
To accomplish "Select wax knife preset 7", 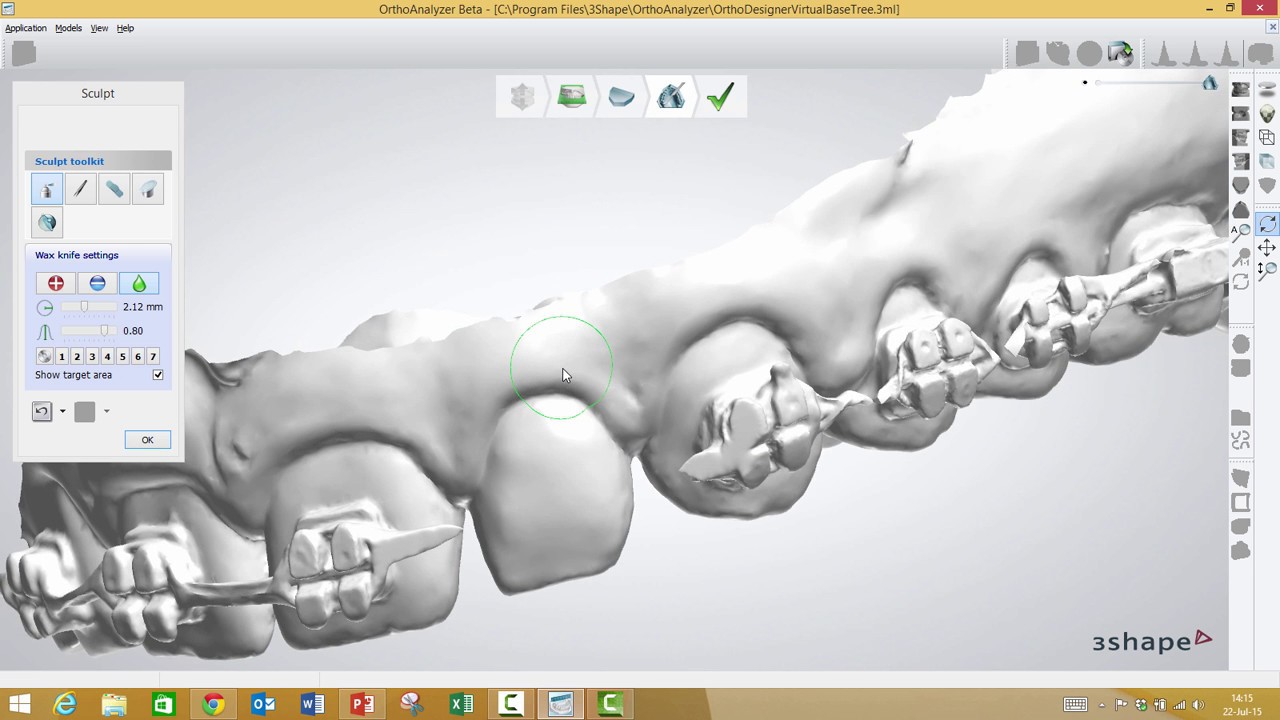I will [153, 357].
